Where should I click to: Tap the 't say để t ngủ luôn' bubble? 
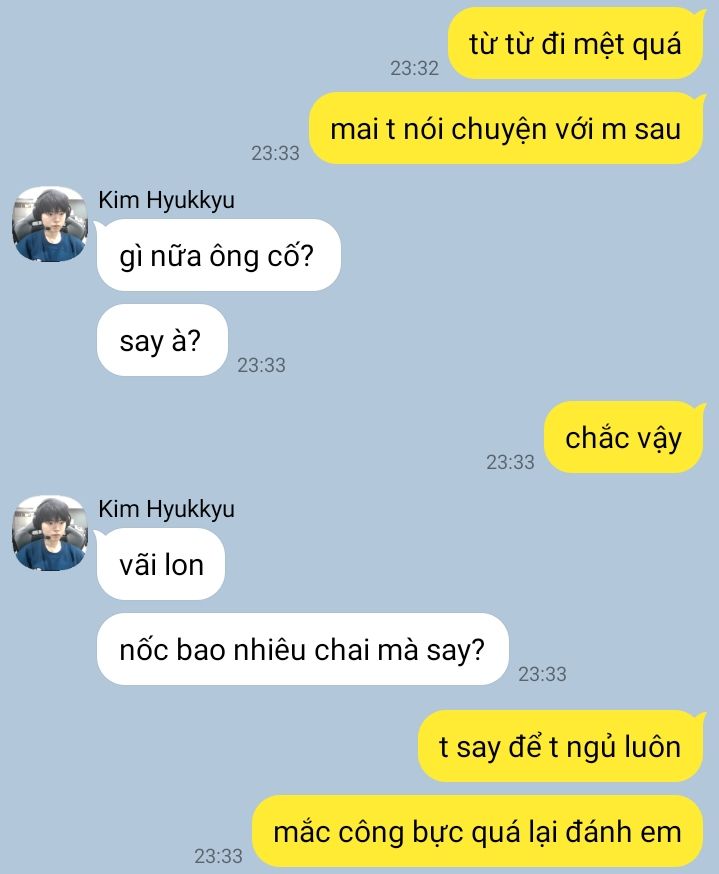point(560,746)
